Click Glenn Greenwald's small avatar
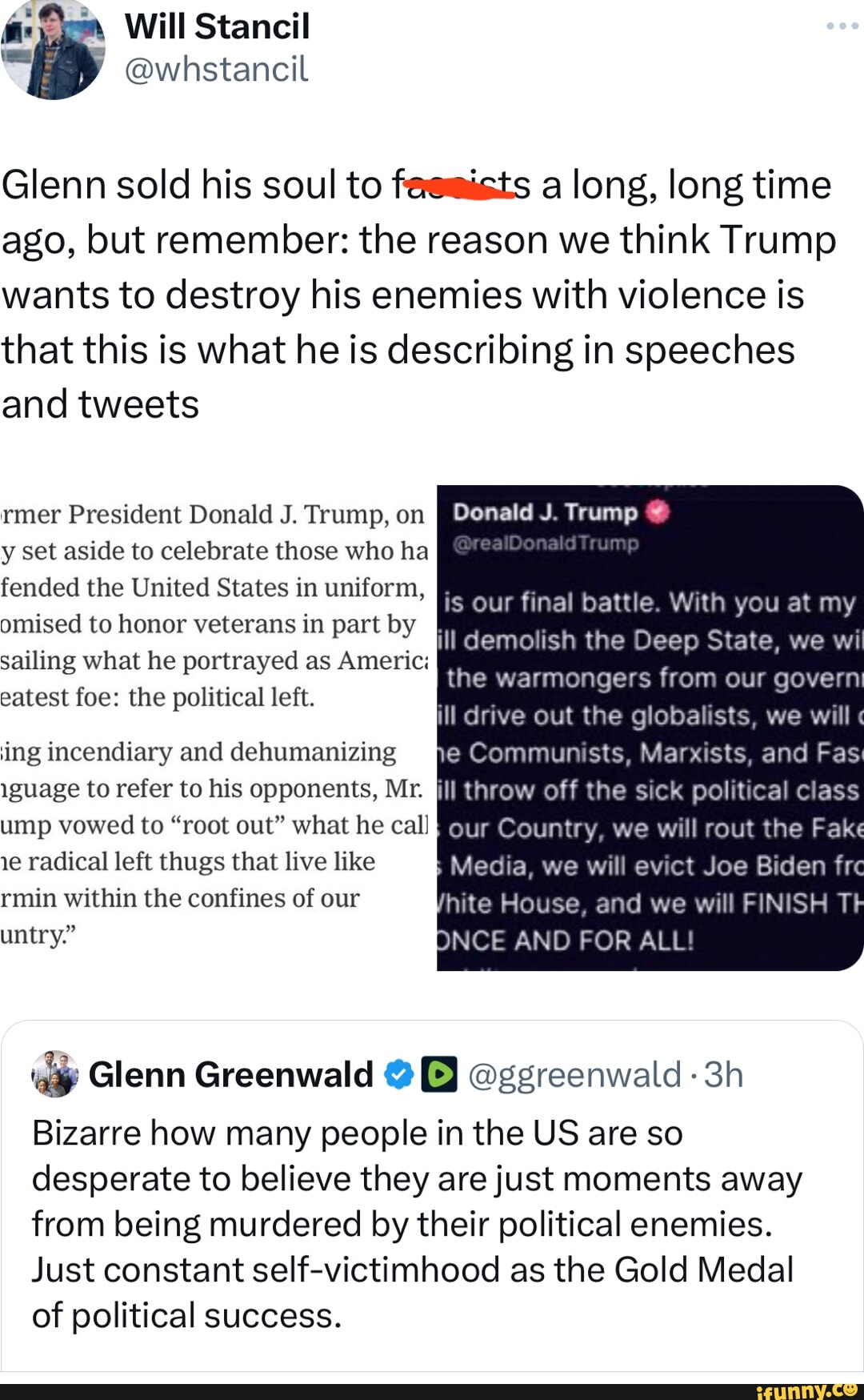The height and width of the screenshot is (1400, 864). point(55,1074)
